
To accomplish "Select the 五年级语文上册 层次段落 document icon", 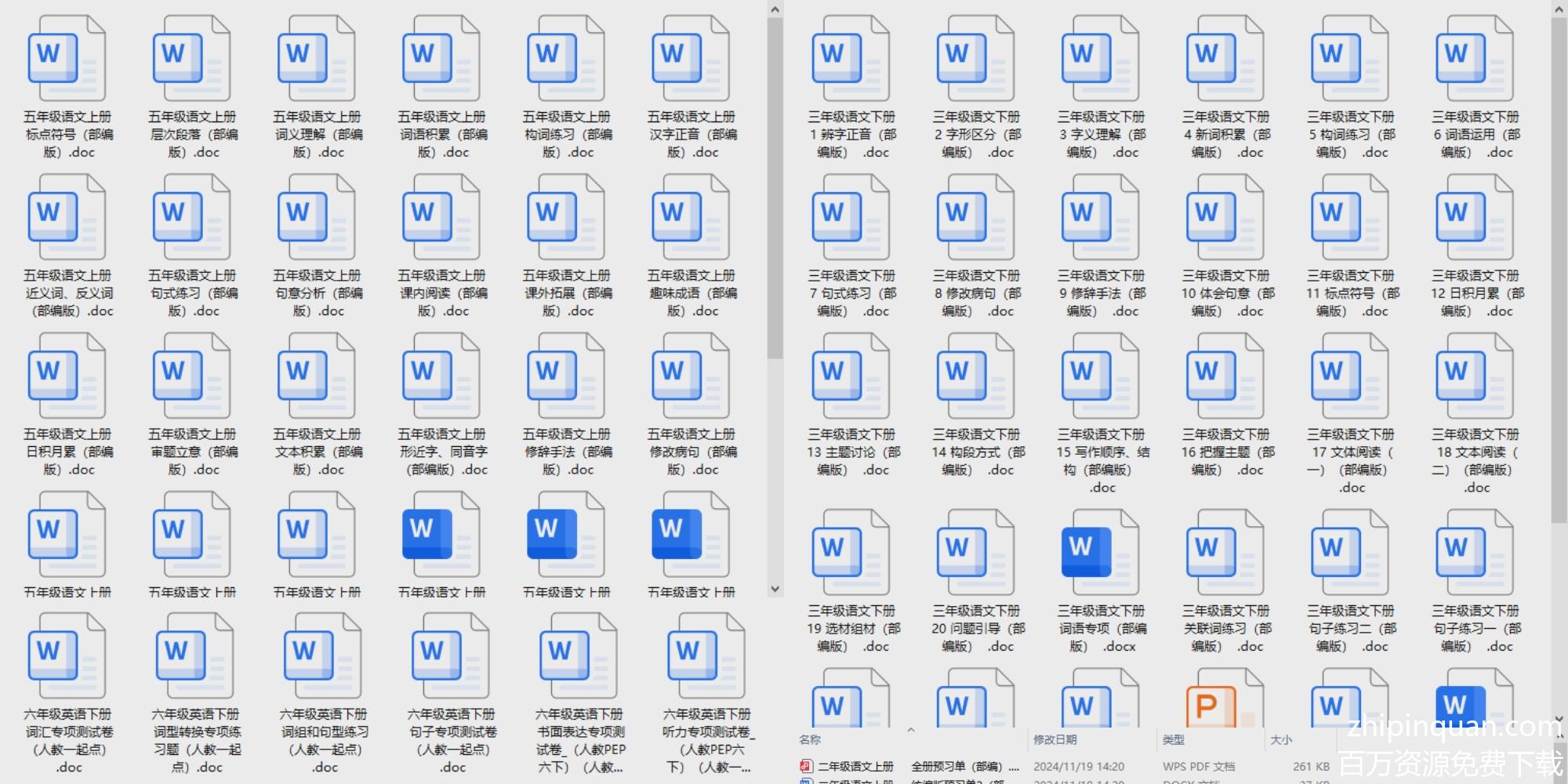I will pyautogui.click(x=191, y=59).
